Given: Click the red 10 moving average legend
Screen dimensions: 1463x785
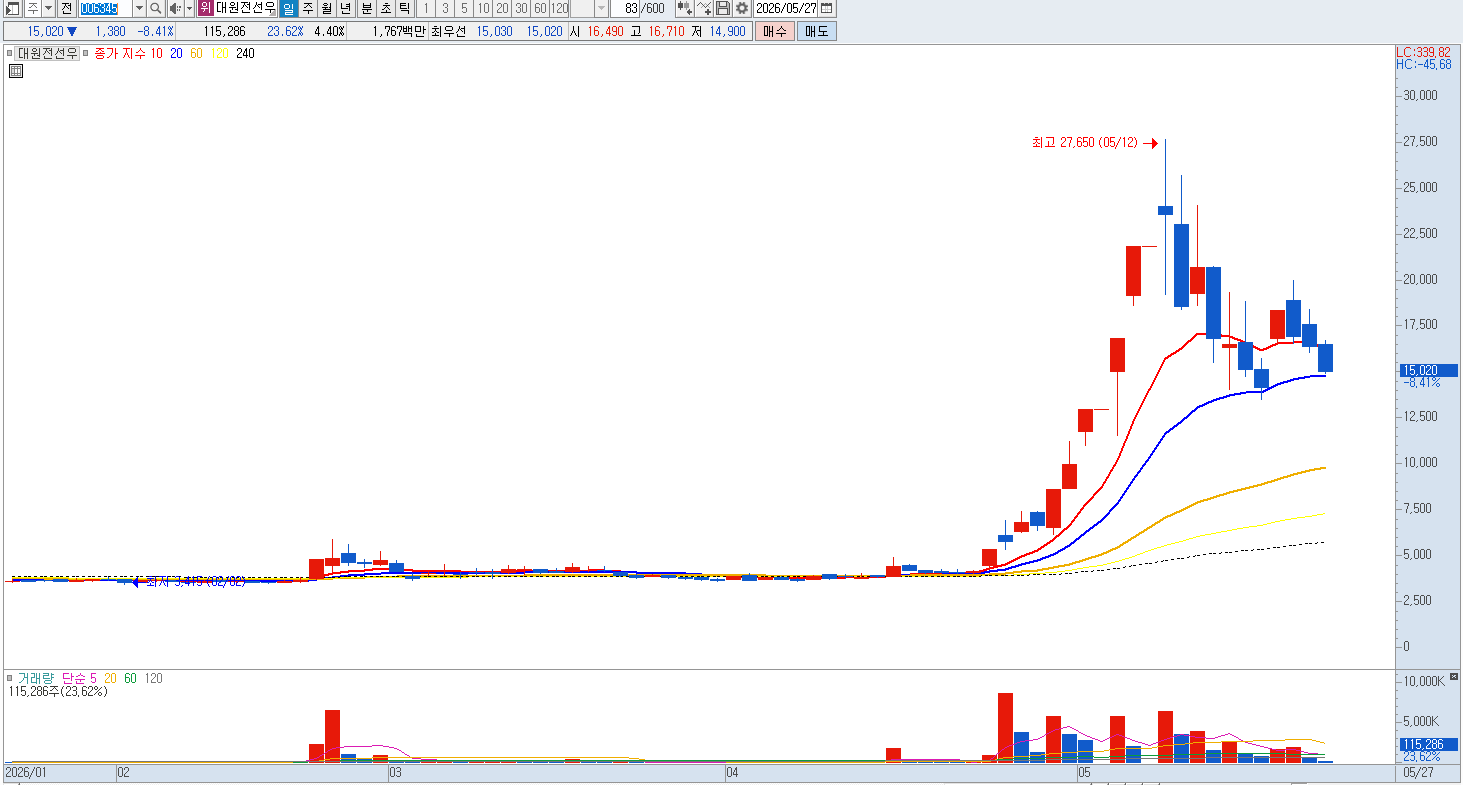Looking at the screenshot, I should click(157, 54).
